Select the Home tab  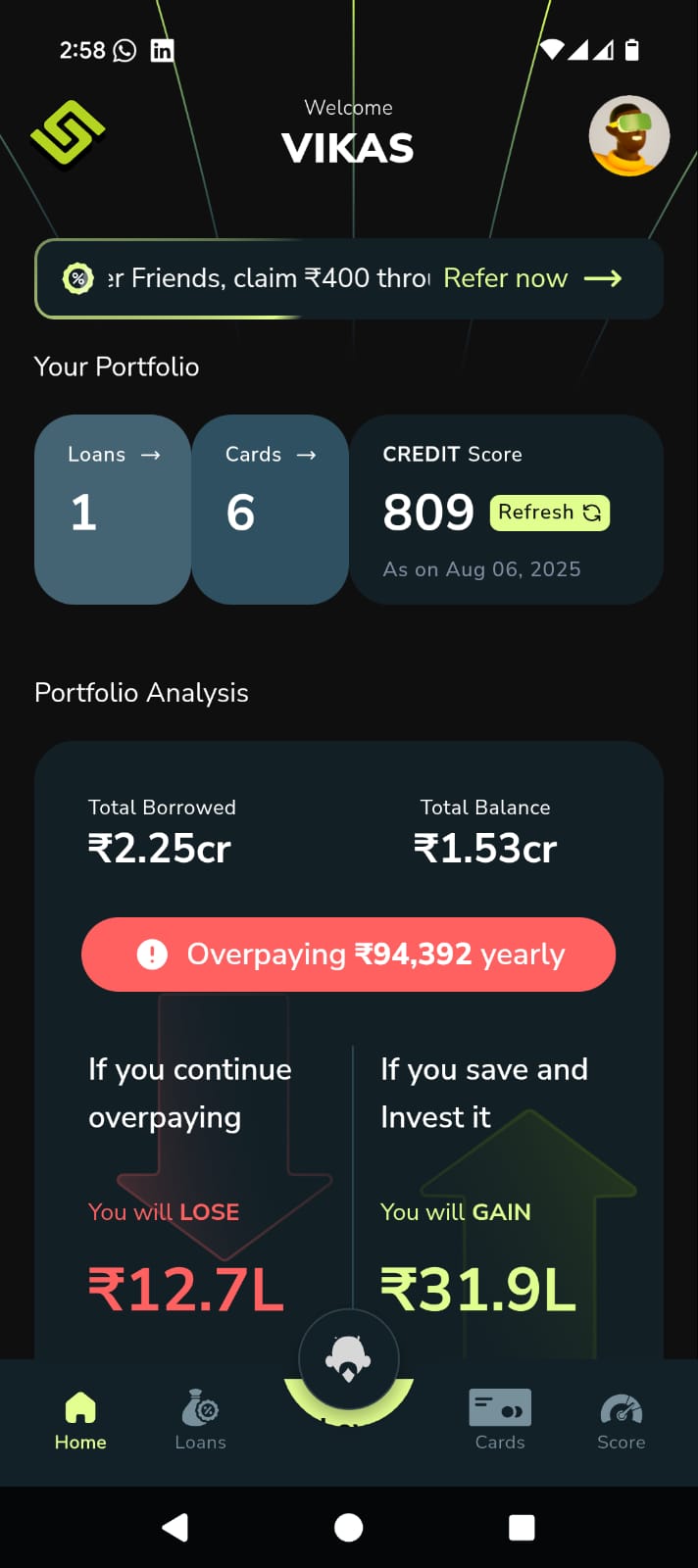tap(80, 1421)
